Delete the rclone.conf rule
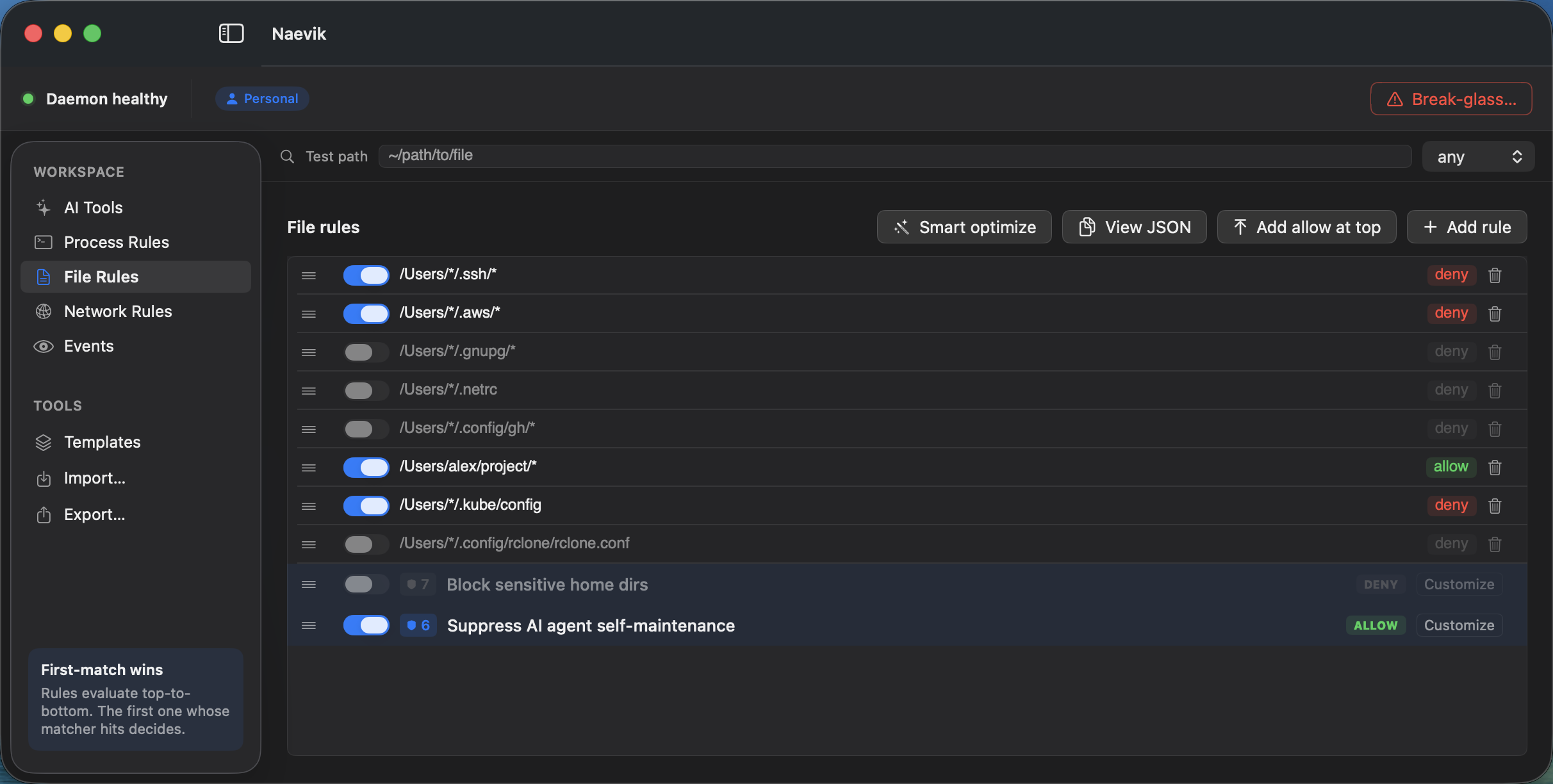 click(x=1495, y=544)
